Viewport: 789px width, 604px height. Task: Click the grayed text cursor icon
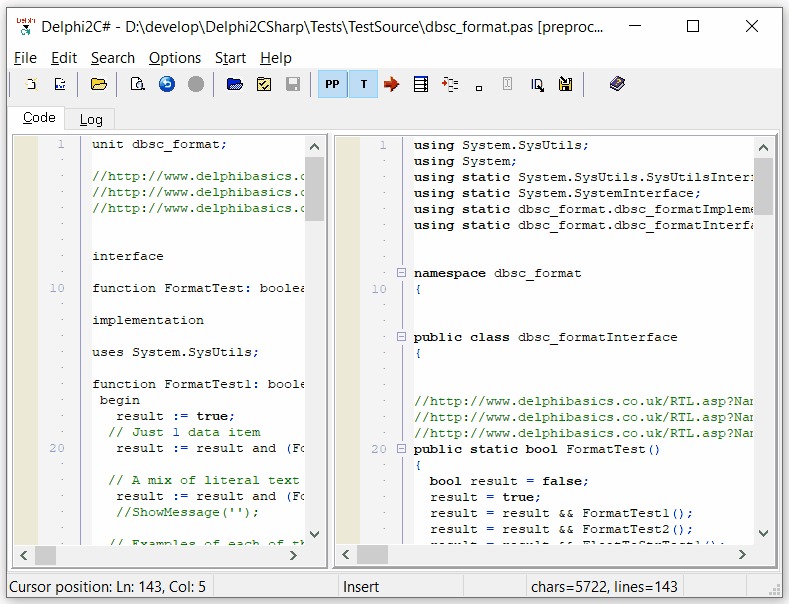point(507,84)
